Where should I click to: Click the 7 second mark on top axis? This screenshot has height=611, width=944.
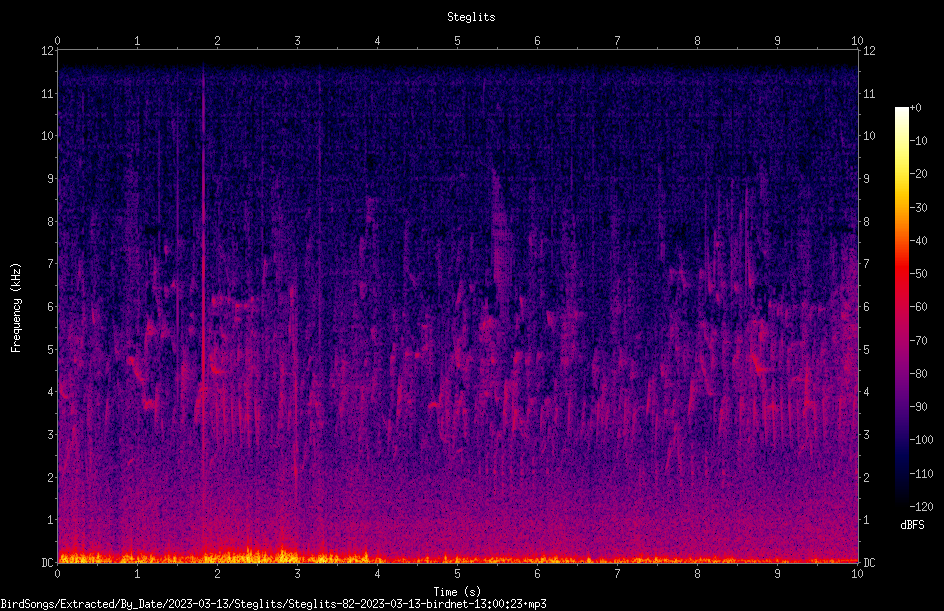click(x=617, y=40)
